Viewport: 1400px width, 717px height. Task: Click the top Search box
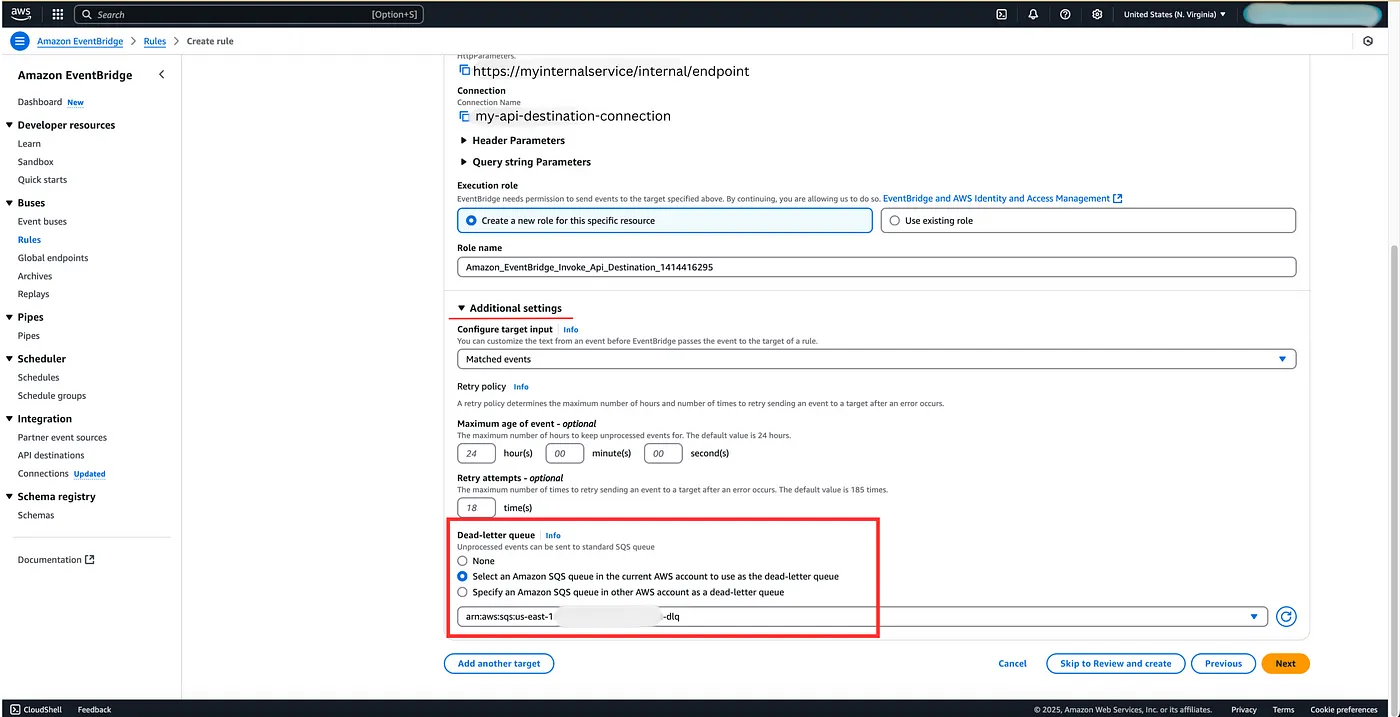tap(248, 14)
